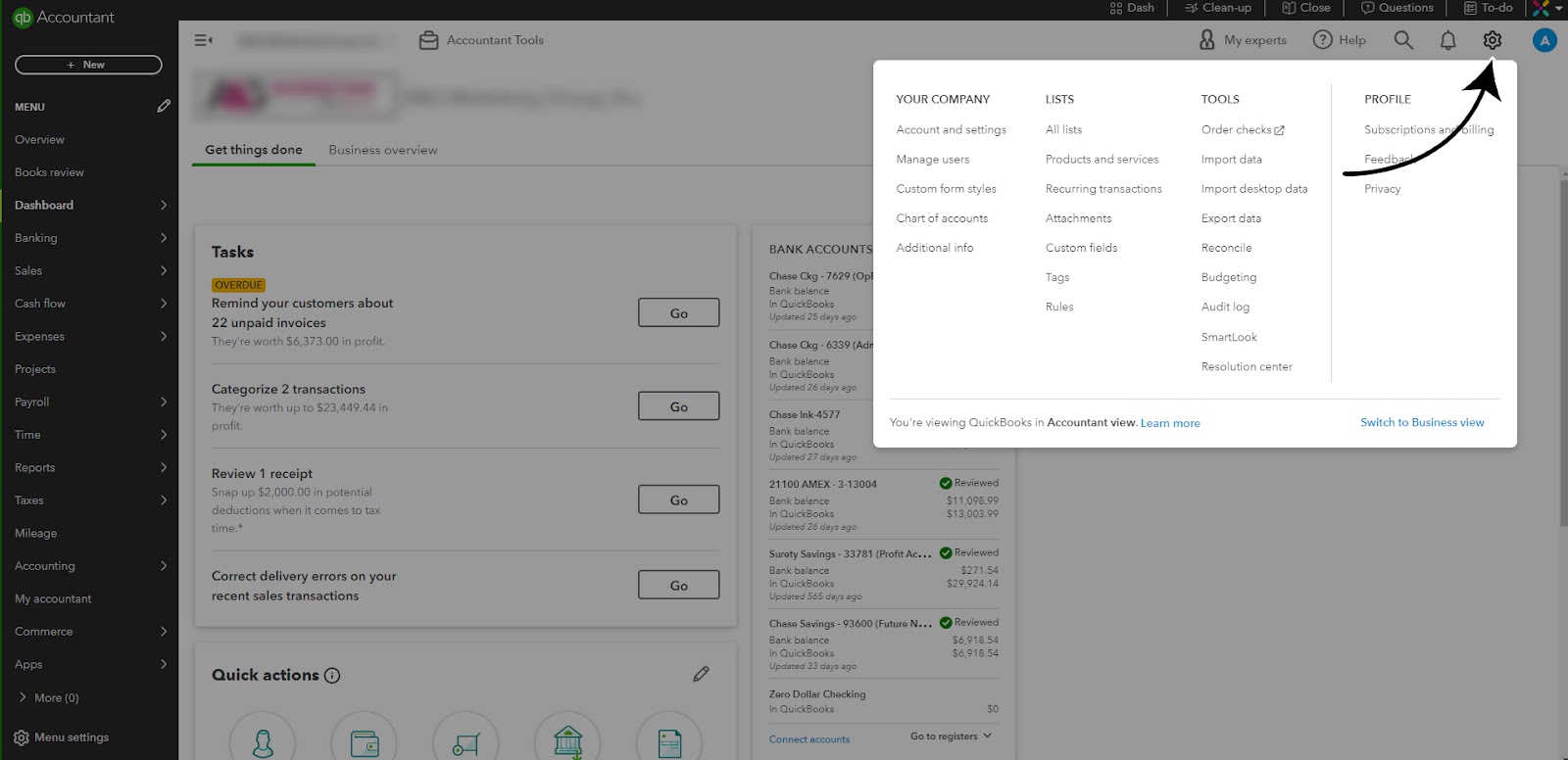Click the + New button

click(x=88, y=65)
